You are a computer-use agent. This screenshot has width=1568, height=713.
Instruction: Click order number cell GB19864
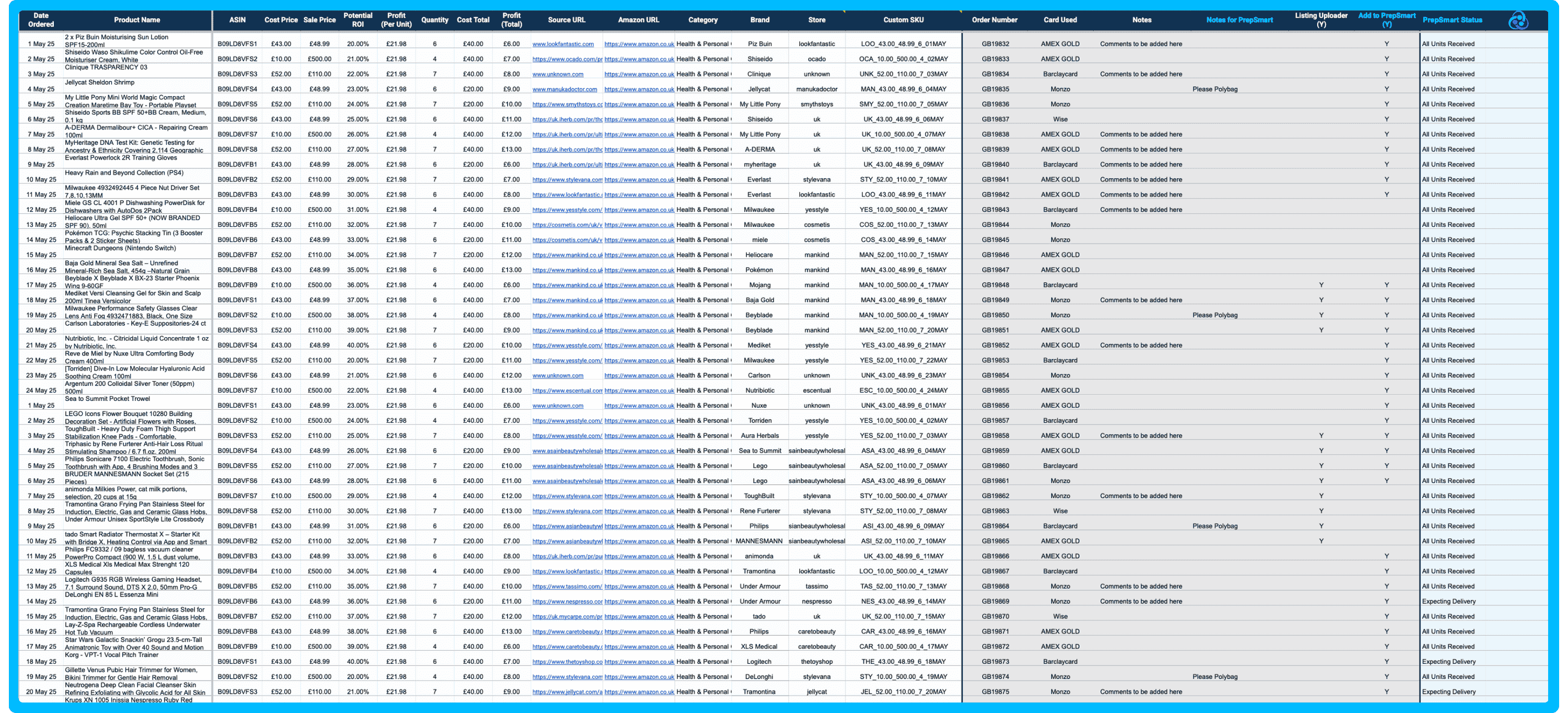[x=995, y=526]
